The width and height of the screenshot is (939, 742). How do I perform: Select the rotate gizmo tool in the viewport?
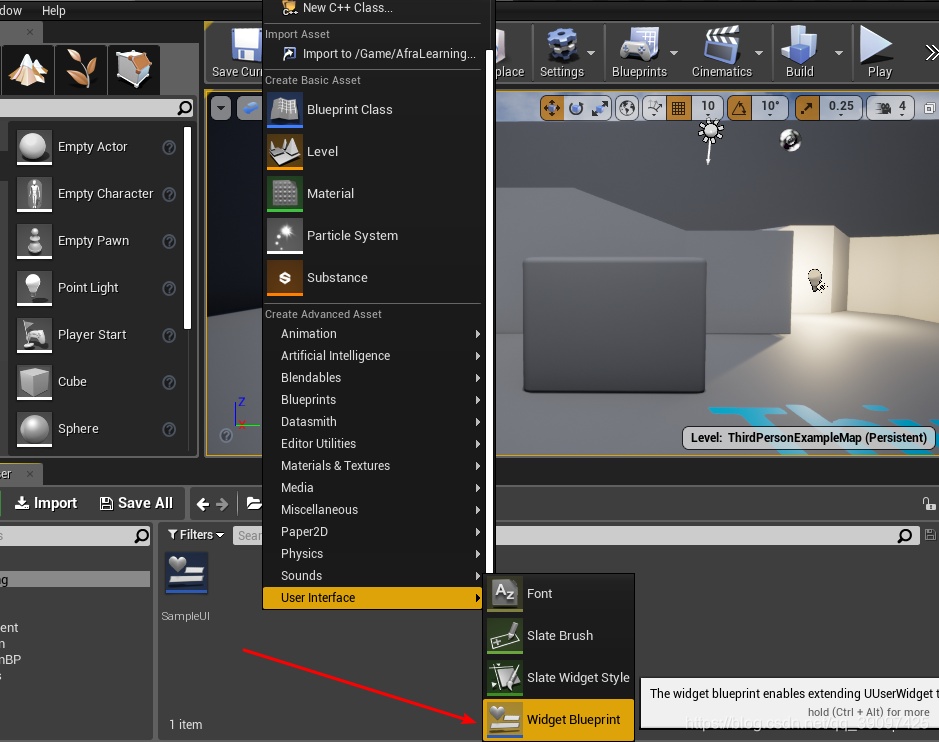(575, 108)
